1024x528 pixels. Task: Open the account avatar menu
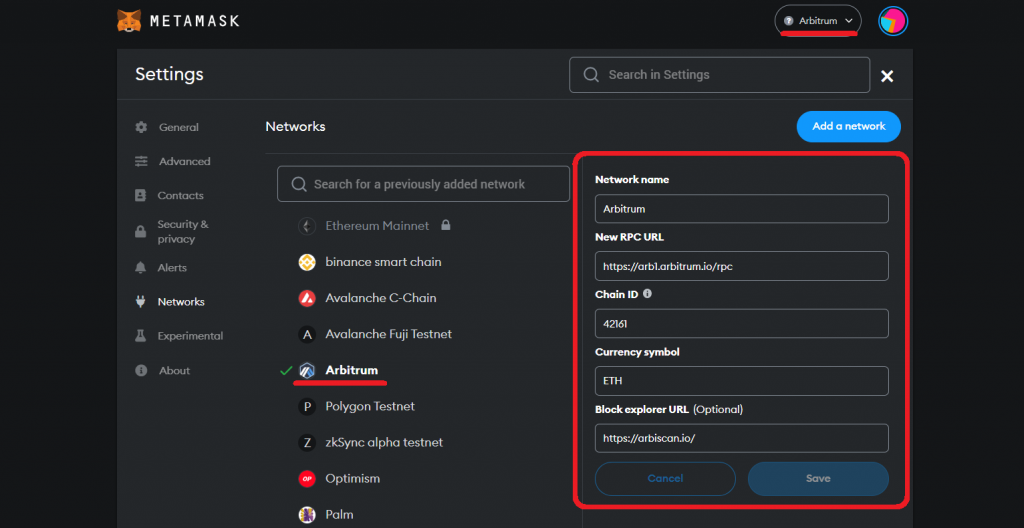click(893, 22)
